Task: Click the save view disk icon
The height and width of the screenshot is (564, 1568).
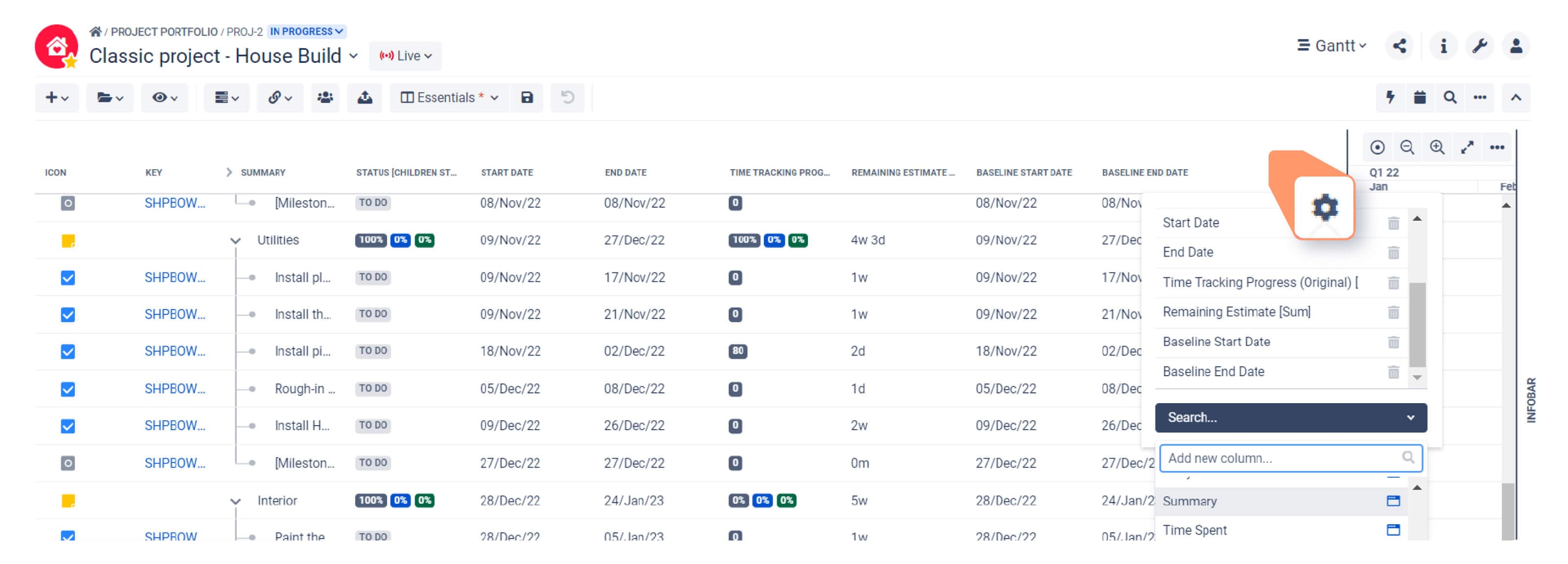Action: pos(527,98)
